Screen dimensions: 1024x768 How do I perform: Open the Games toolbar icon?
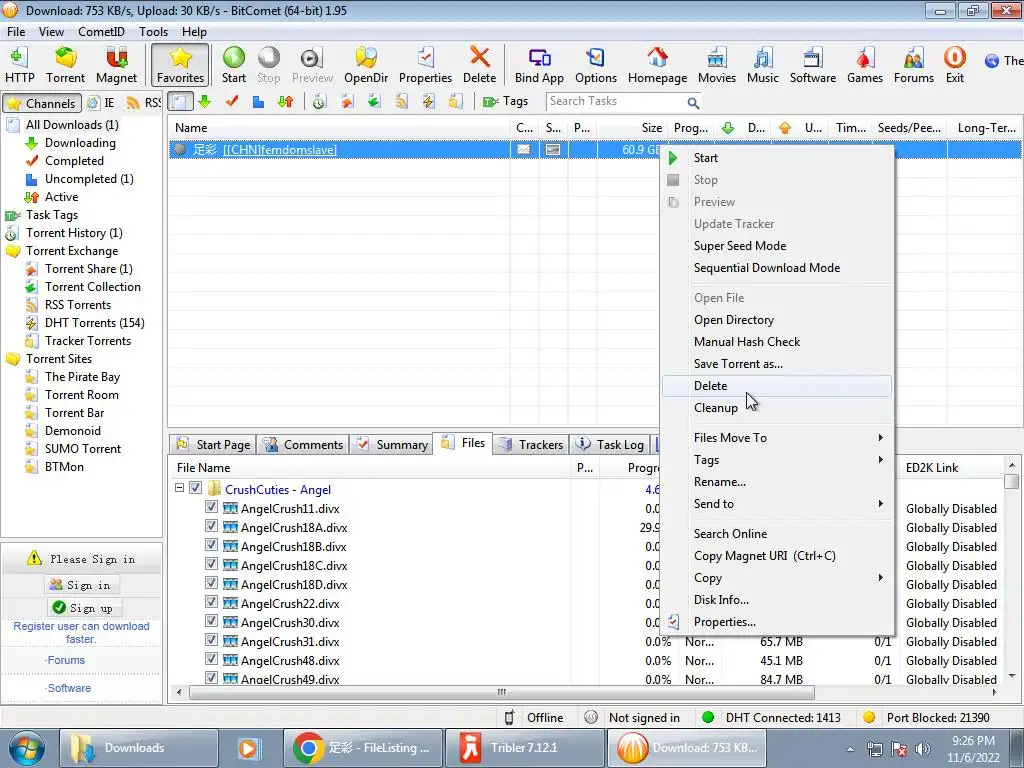(865, 65)
